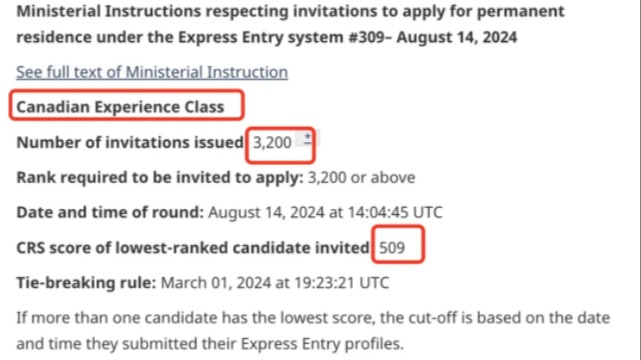The height and width of the screenshot is (360, 641).
Task: Click the 3,200 invitations issued value
Action: 272,143
